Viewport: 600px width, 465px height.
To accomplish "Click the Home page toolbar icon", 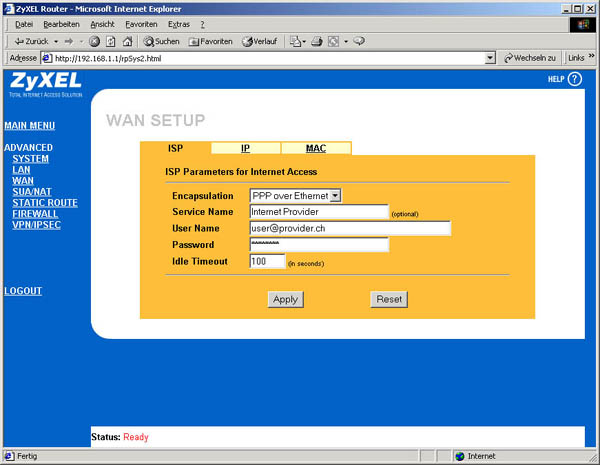I will [x=127, y=41].
